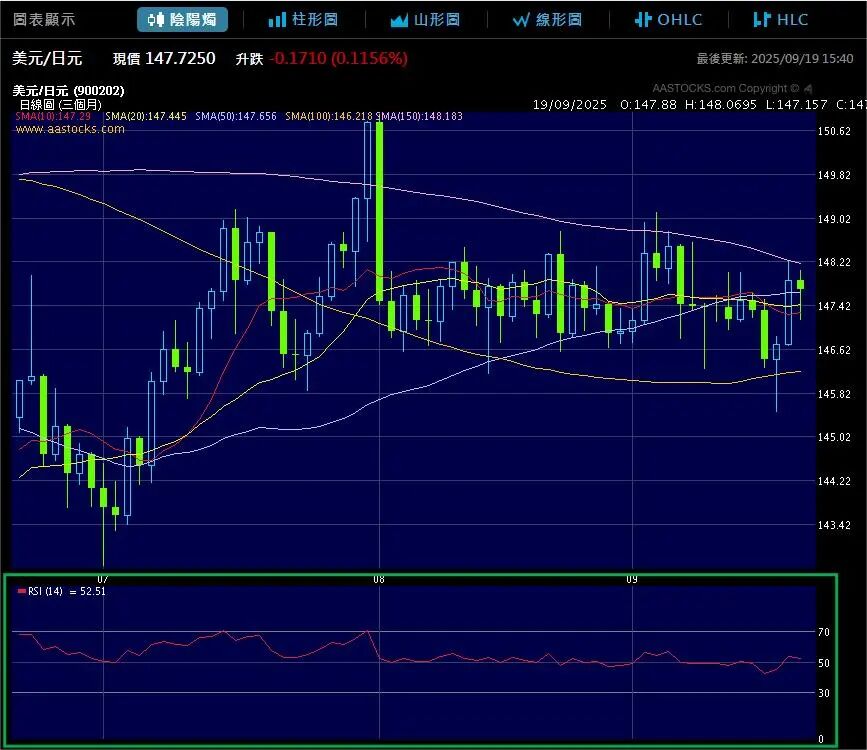Click the 19/09/2025 date readout

570,105
